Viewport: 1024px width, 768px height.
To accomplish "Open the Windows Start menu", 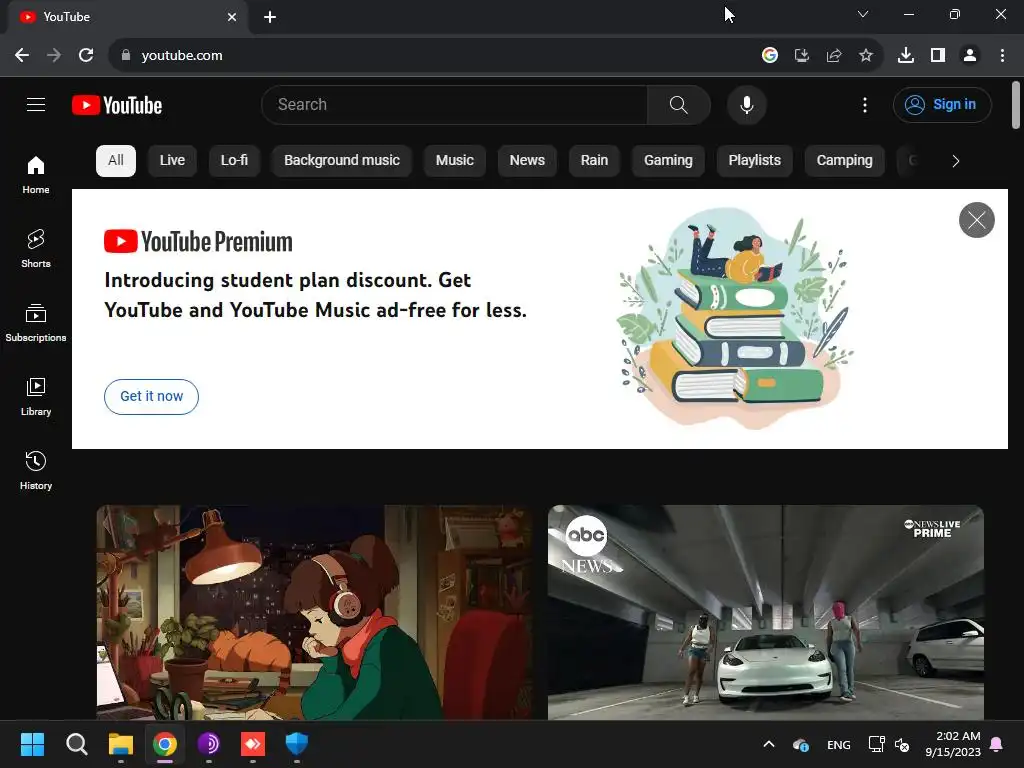I will click(x=32, y=744).
